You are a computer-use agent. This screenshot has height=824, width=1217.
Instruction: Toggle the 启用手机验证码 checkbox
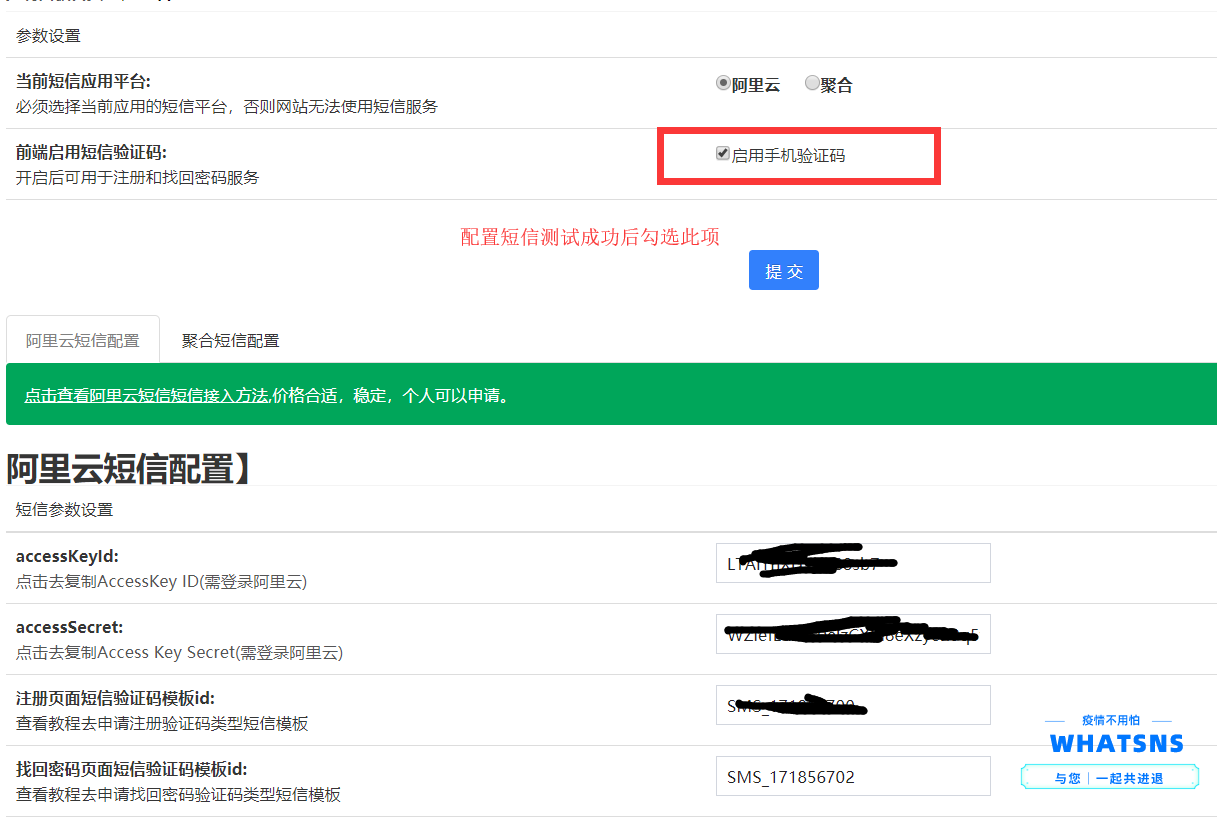coord(723,154)
